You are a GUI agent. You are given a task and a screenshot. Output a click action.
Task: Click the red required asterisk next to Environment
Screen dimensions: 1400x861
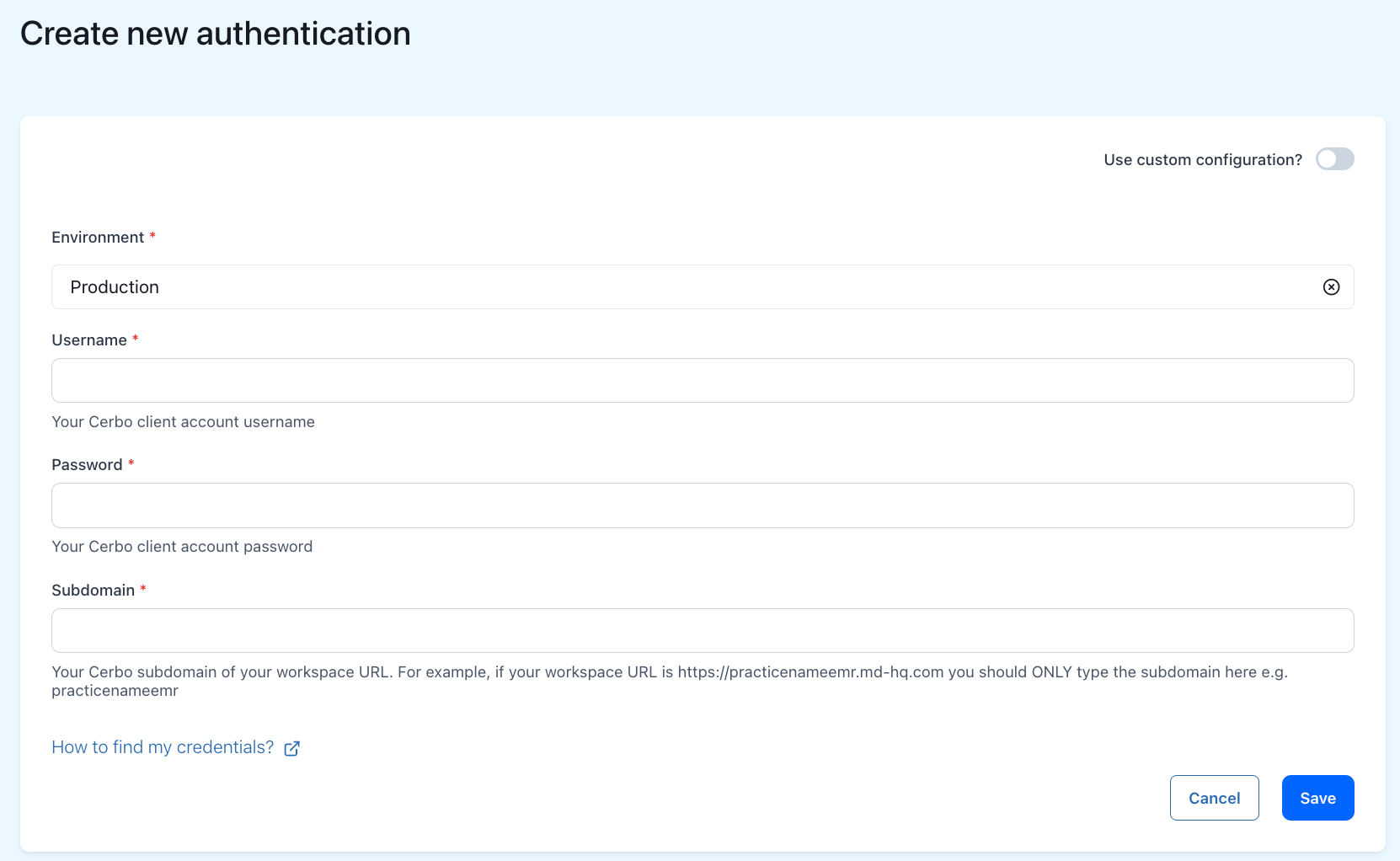[152, 237]
